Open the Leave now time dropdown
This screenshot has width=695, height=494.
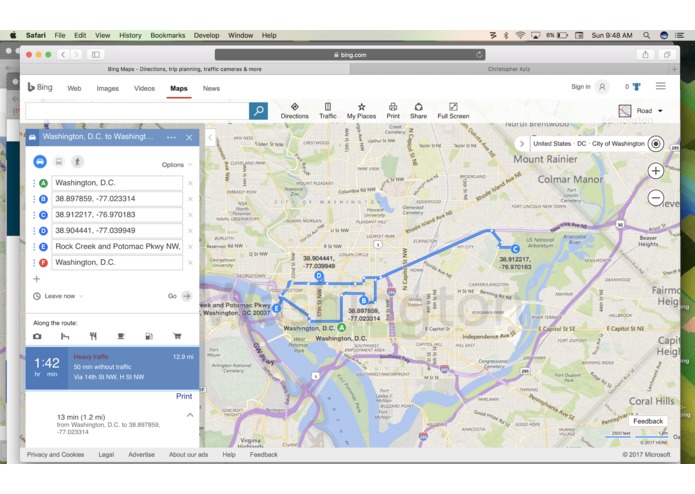(x=59, y=296)
